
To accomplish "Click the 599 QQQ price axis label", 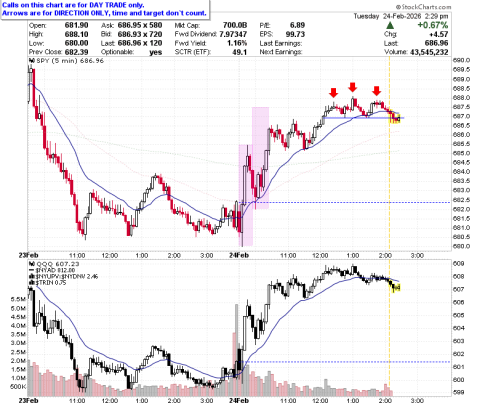I will [x=458, y=392].
